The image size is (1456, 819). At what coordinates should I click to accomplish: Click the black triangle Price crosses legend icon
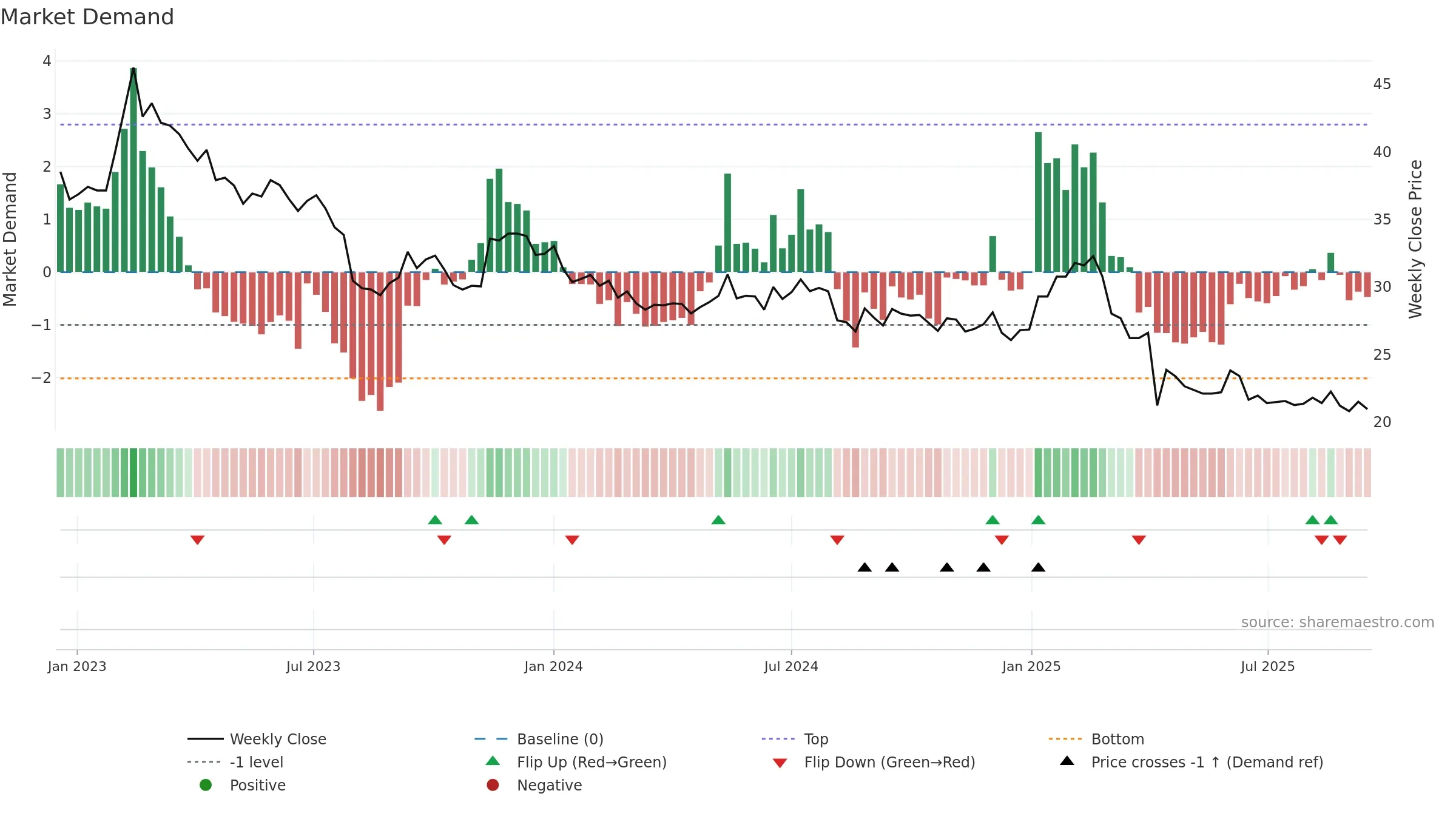1067,761
